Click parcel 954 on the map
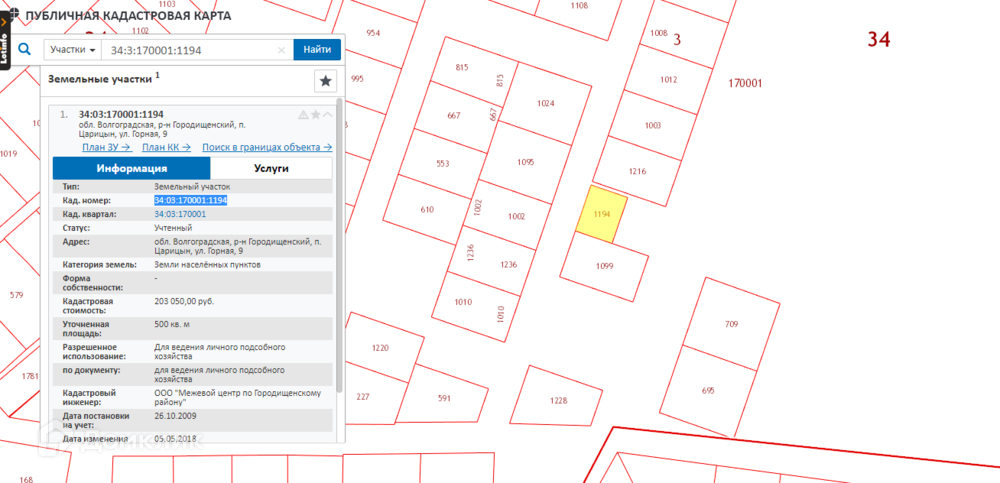 (x=373, y=33)
